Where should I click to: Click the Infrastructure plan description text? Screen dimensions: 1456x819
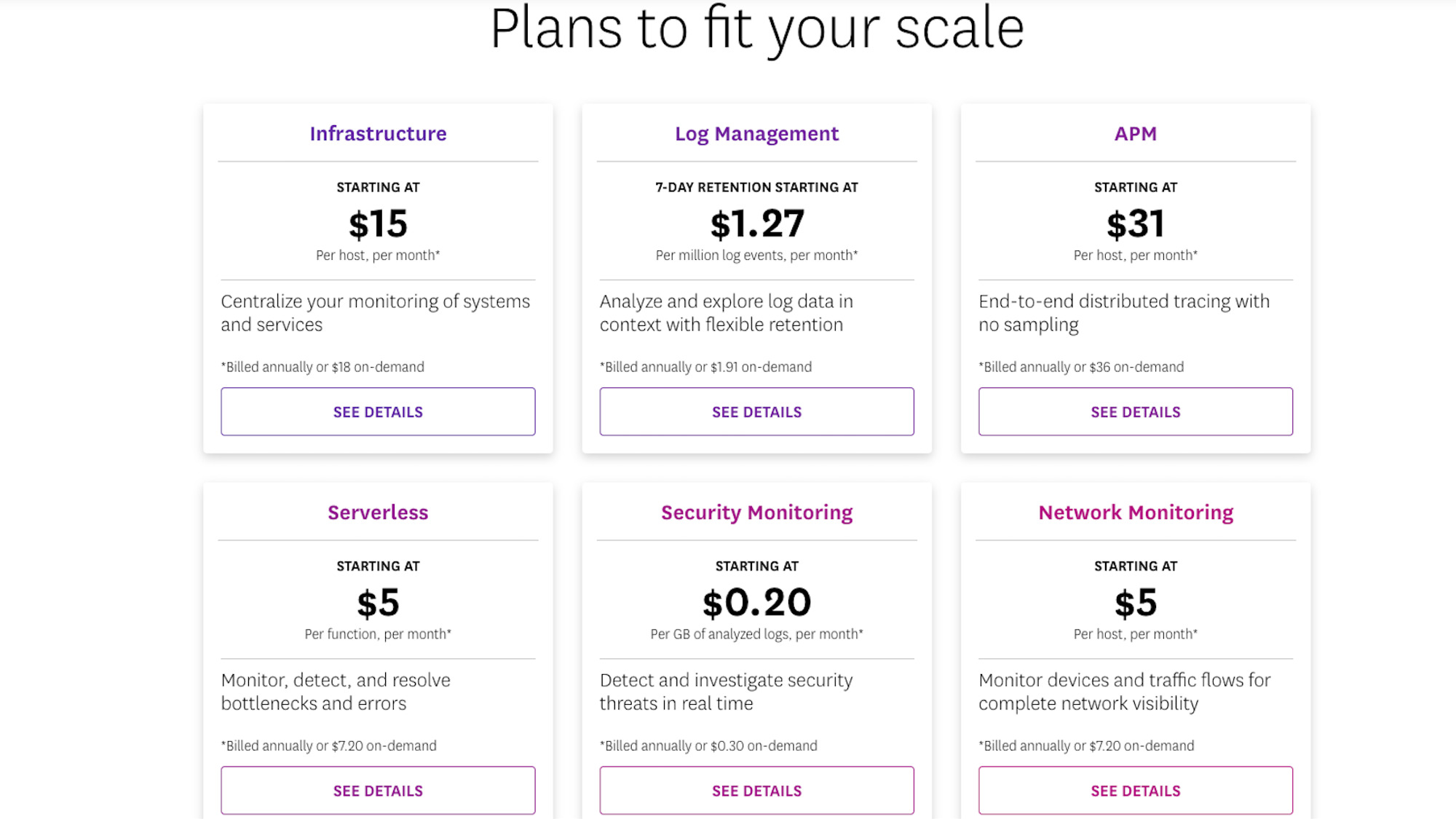point(375,312)
